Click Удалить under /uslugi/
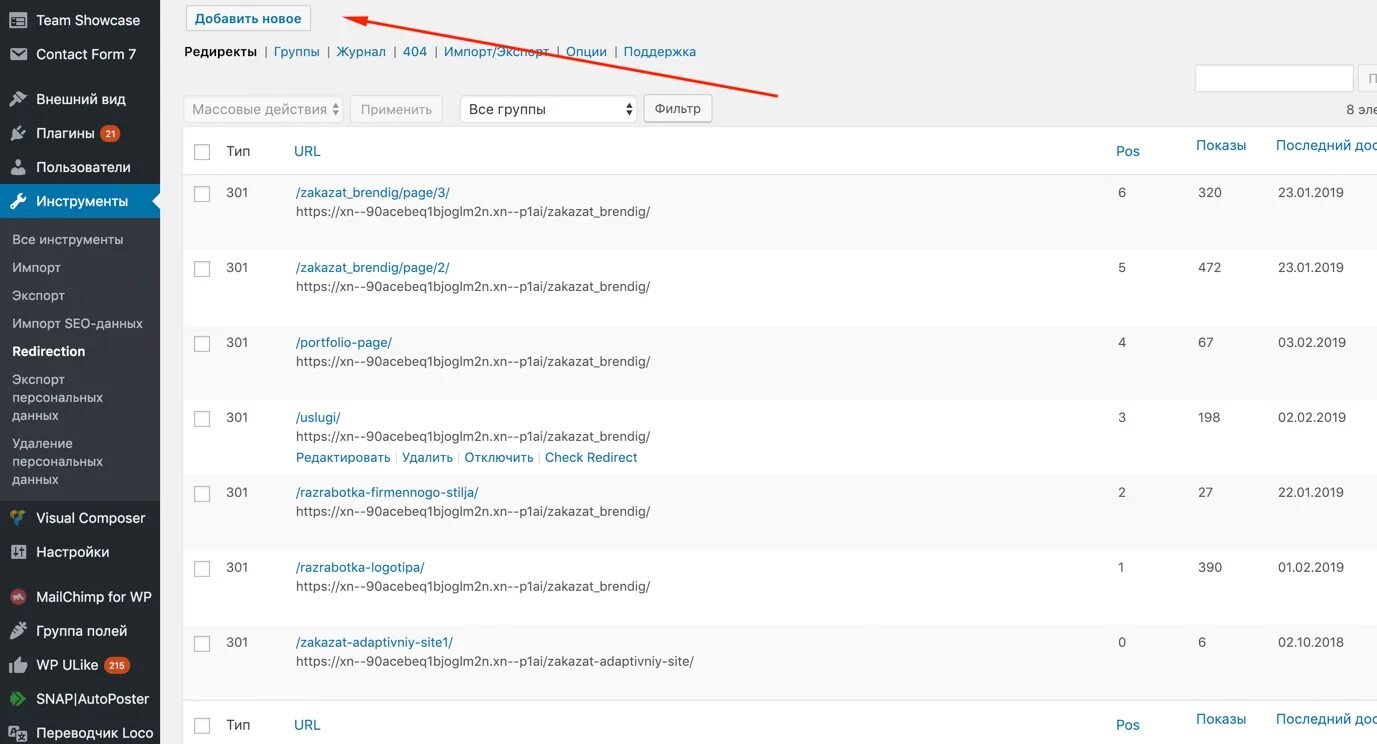 click(428, 458)
